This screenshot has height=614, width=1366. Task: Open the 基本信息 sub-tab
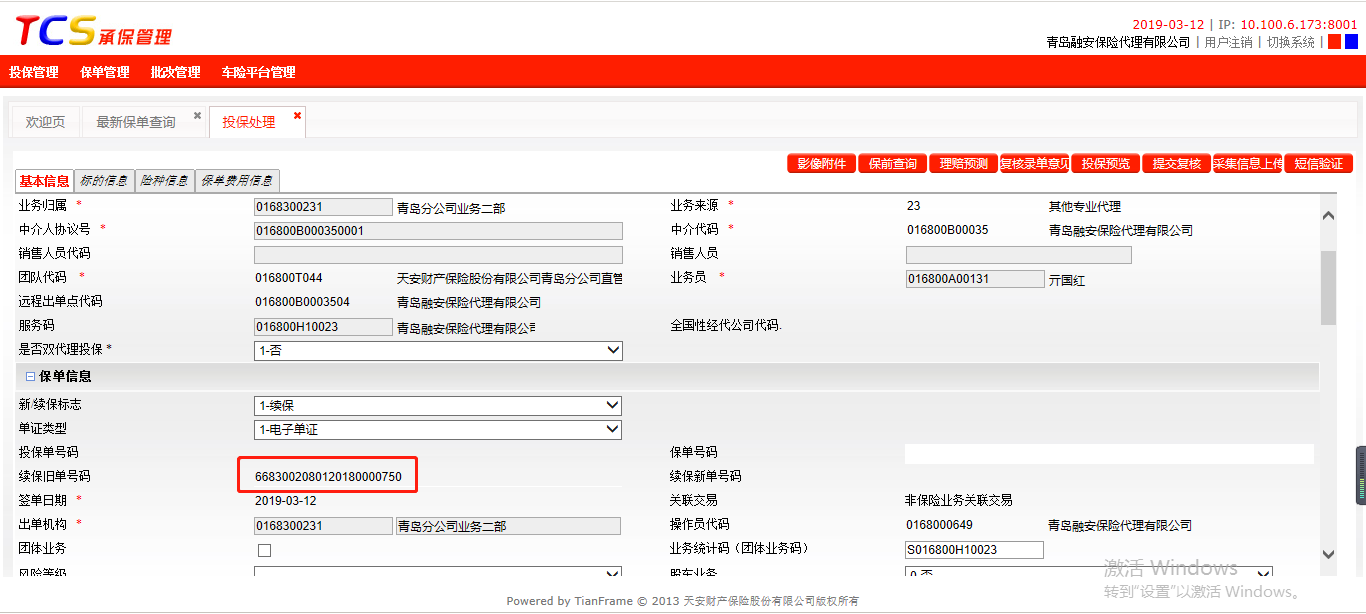tap(45, 181)
